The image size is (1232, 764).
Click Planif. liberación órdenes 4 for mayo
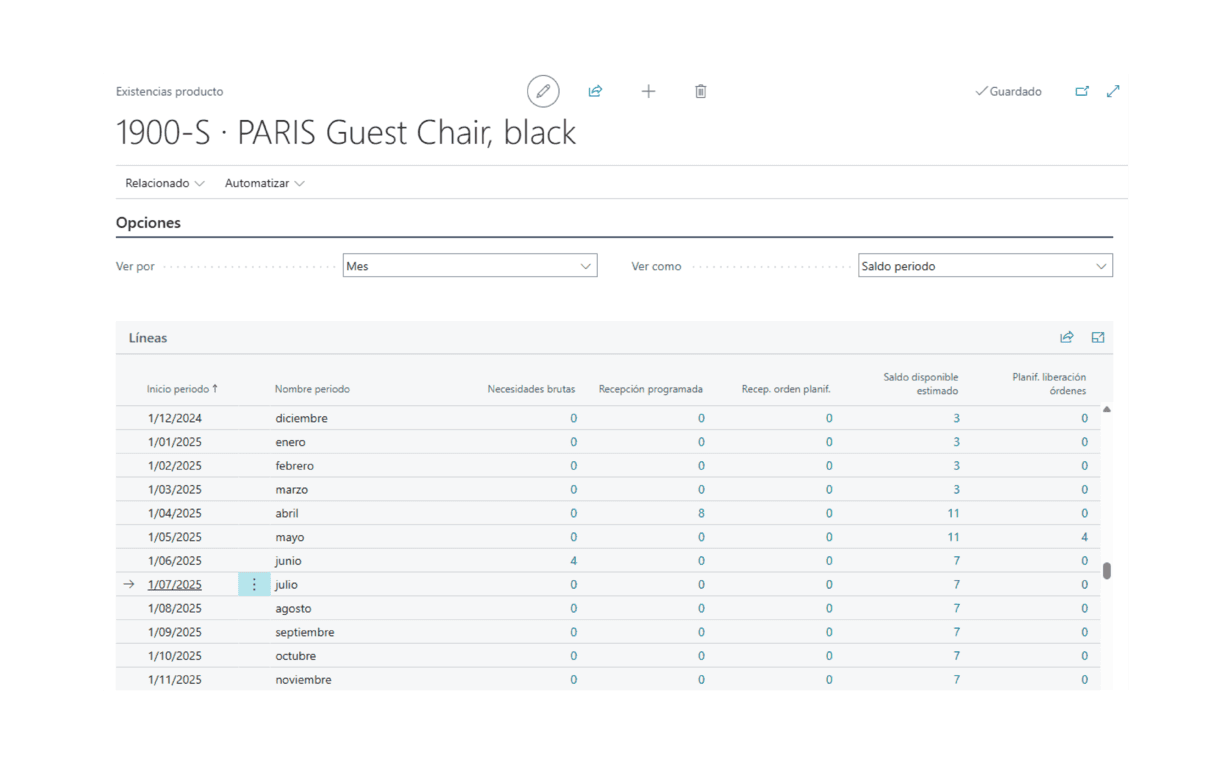(1084, 537)
